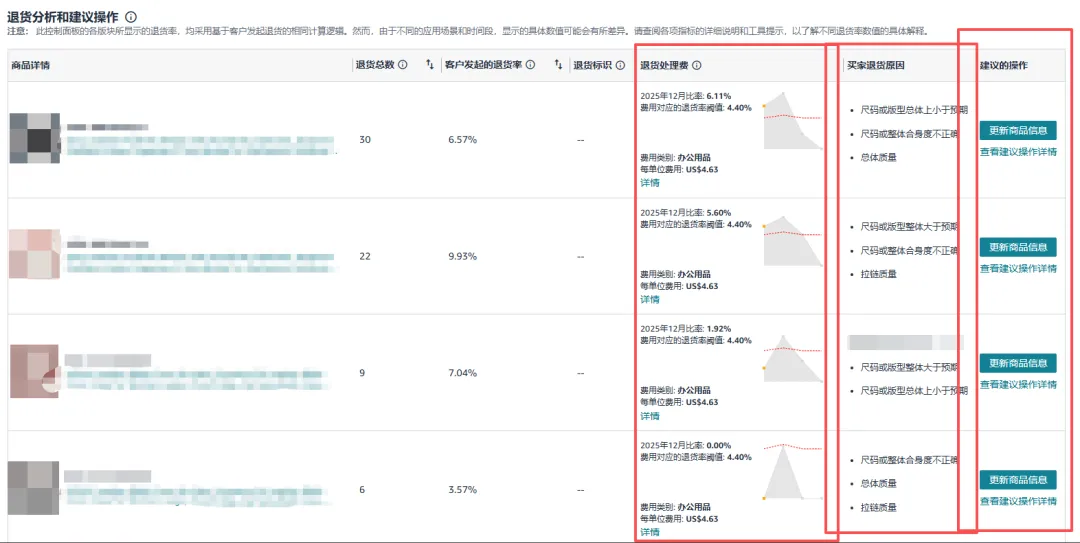
Task: Click the 7.04% return rate cell
Action: tap(462, 373)
